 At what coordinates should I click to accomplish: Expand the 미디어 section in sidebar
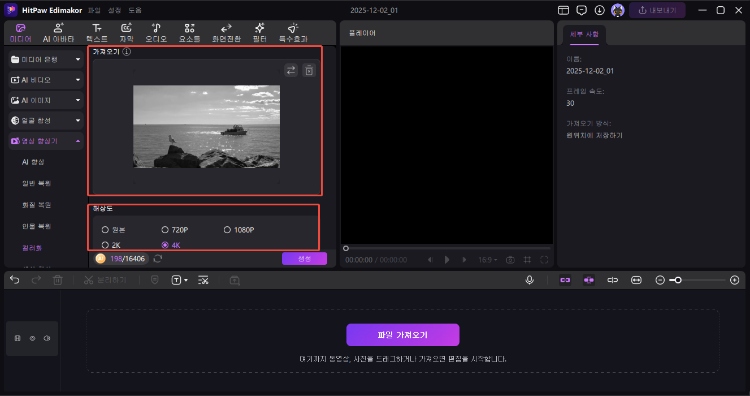click(46, 59)
